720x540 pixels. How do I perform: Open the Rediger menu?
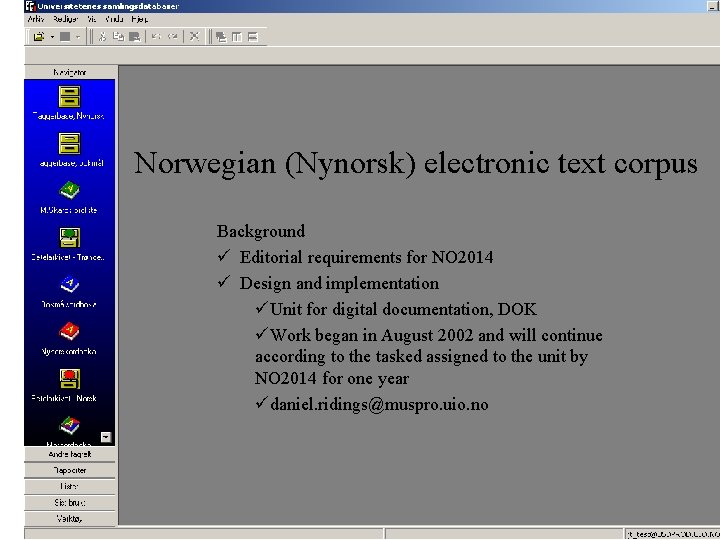[65, 19]
